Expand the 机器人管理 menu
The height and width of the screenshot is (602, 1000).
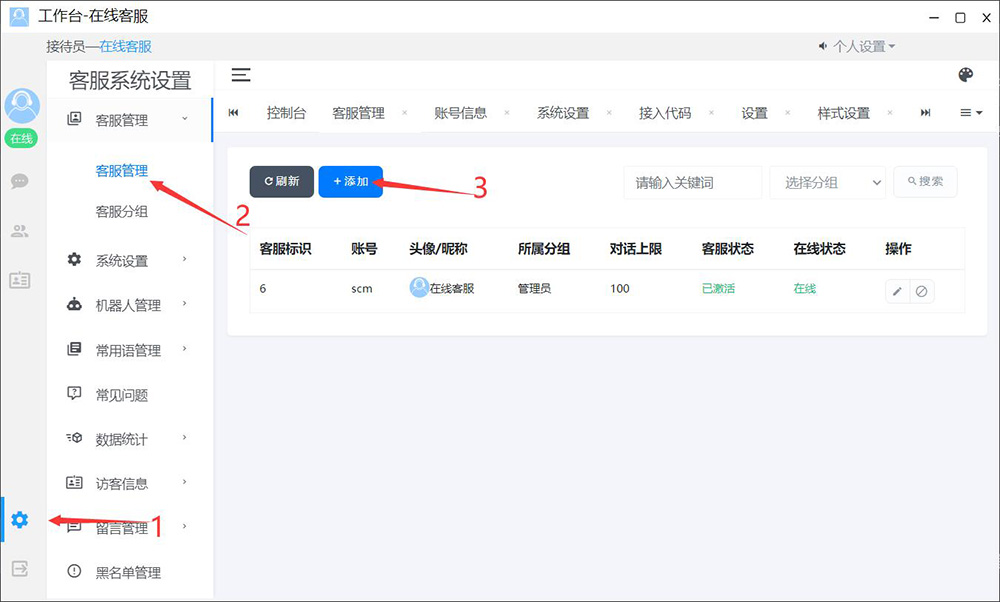click(x=128, y=305)
